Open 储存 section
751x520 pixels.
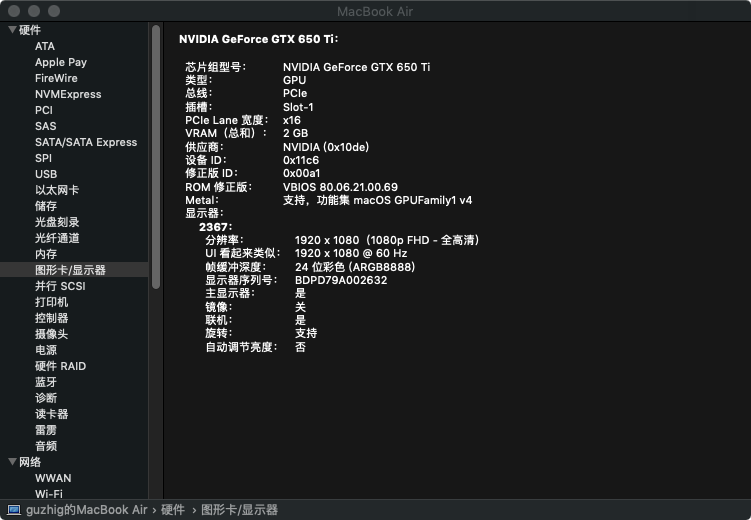[46, 206]
